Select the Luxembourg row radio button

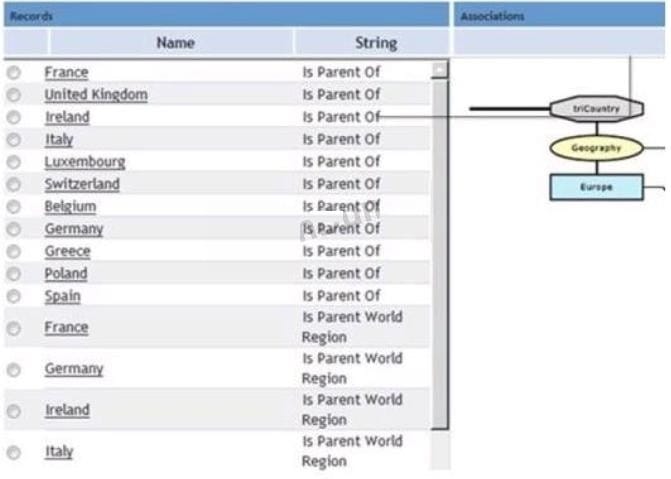pyautogui.click(x=14, y=162)
